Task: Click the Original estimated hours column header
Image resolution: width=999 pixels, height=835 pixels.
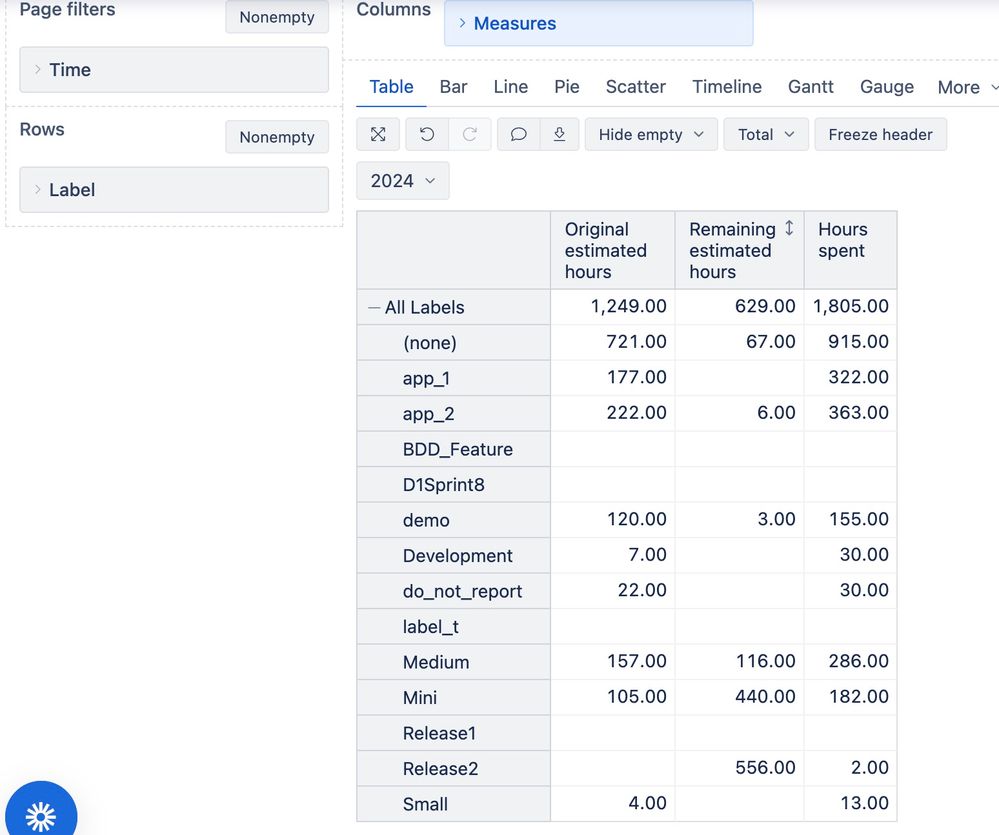Action: point(612,250)
